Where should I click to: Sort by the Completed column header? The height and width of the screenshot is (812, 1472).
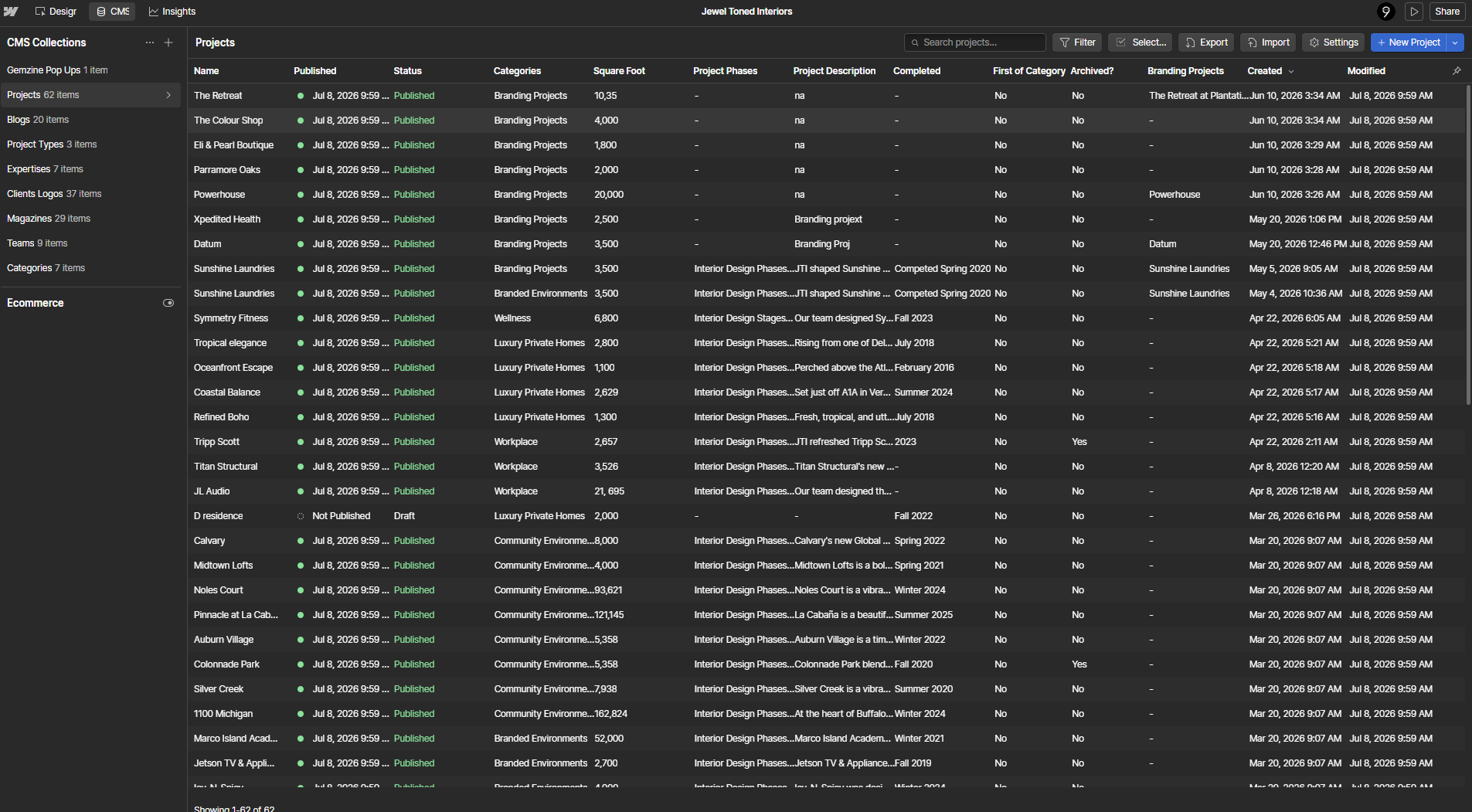coord(916,71)
